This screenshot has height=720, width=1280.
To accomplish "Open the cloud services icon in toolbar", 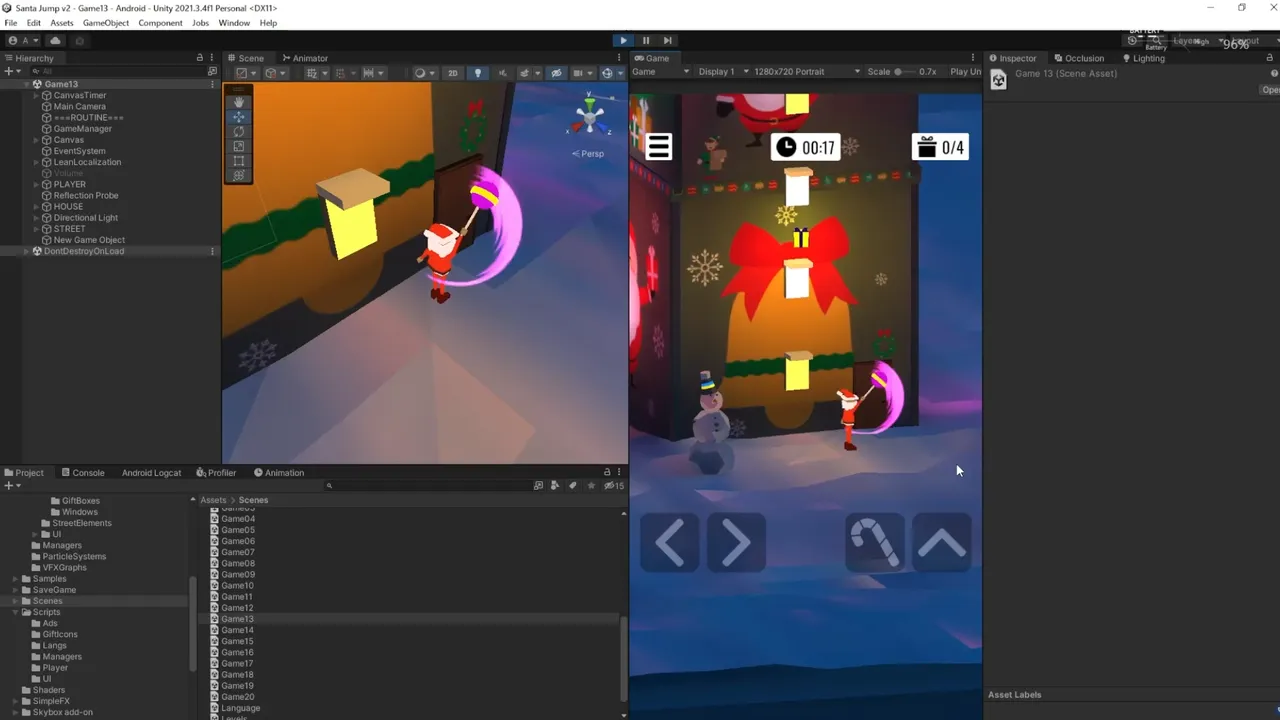I will click(x=55, y=41).
